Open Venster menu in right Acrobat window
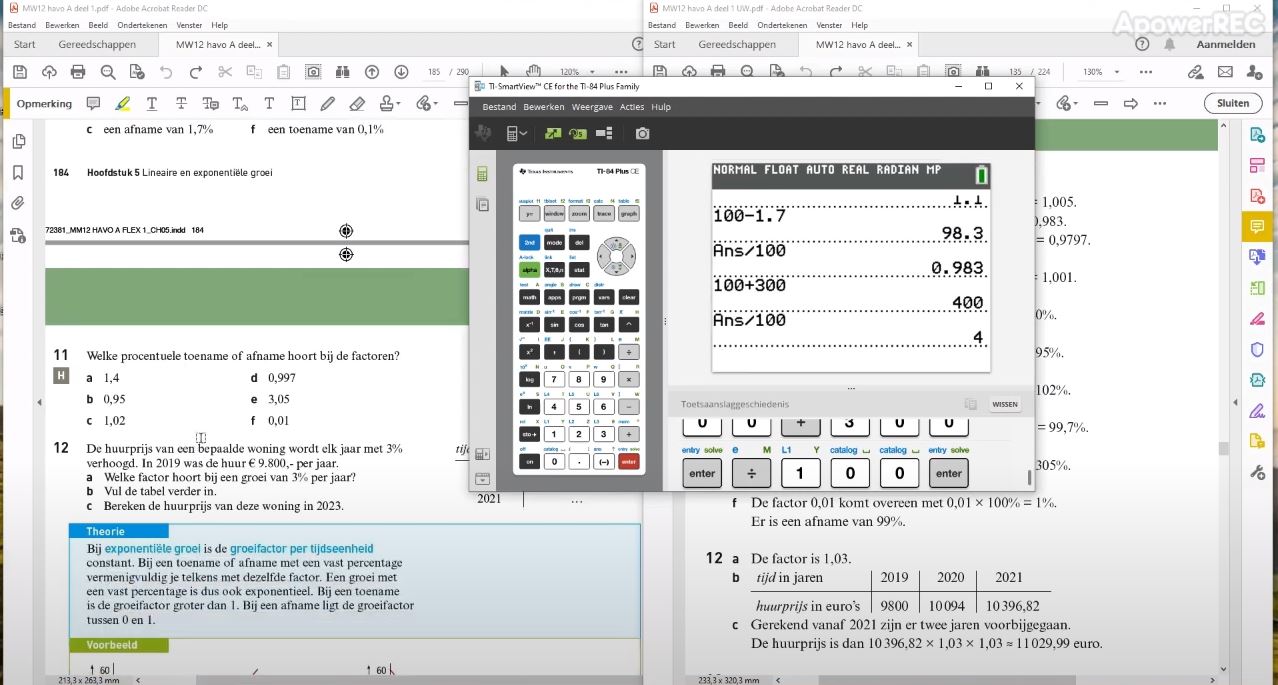Image resolution: width=1278 pixels, height=685 pixels. pyautogui.click(x=831, y=25)
